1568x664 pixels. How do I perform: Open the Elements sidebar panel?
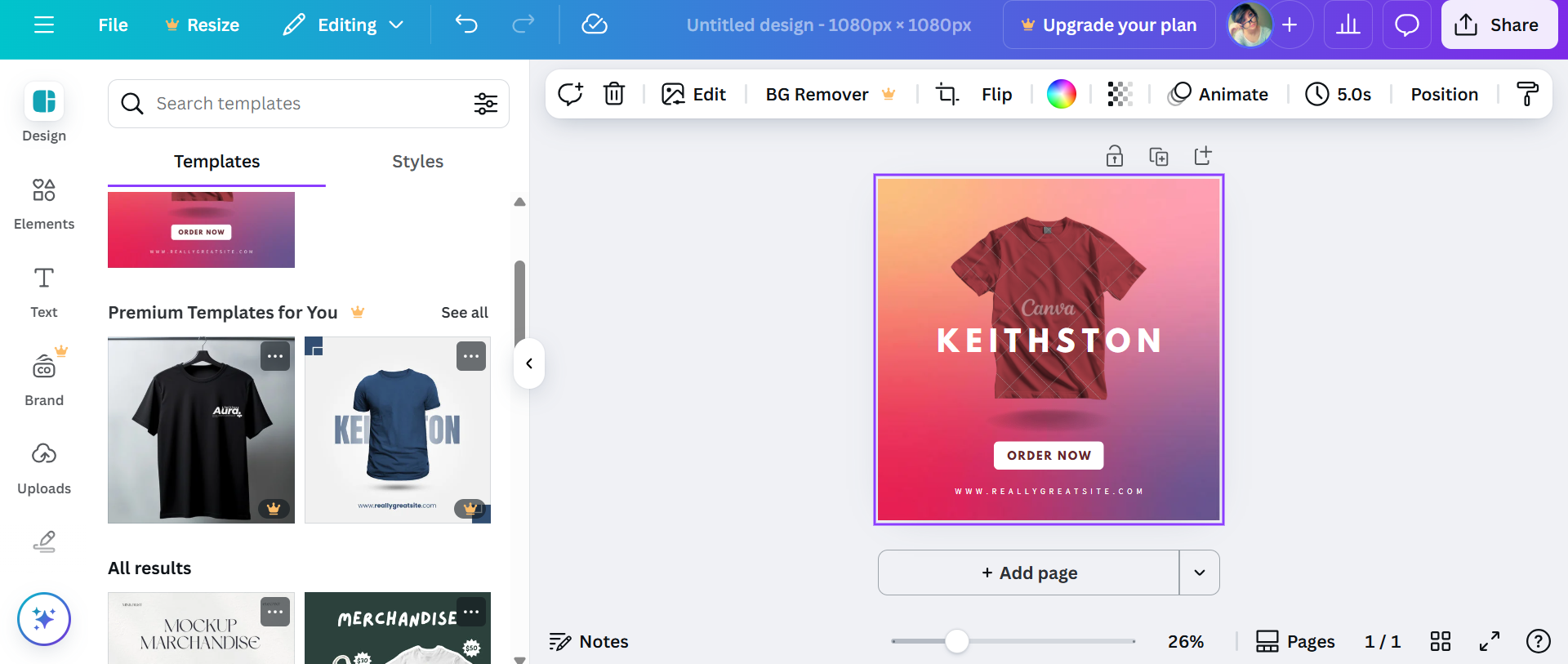44,204
